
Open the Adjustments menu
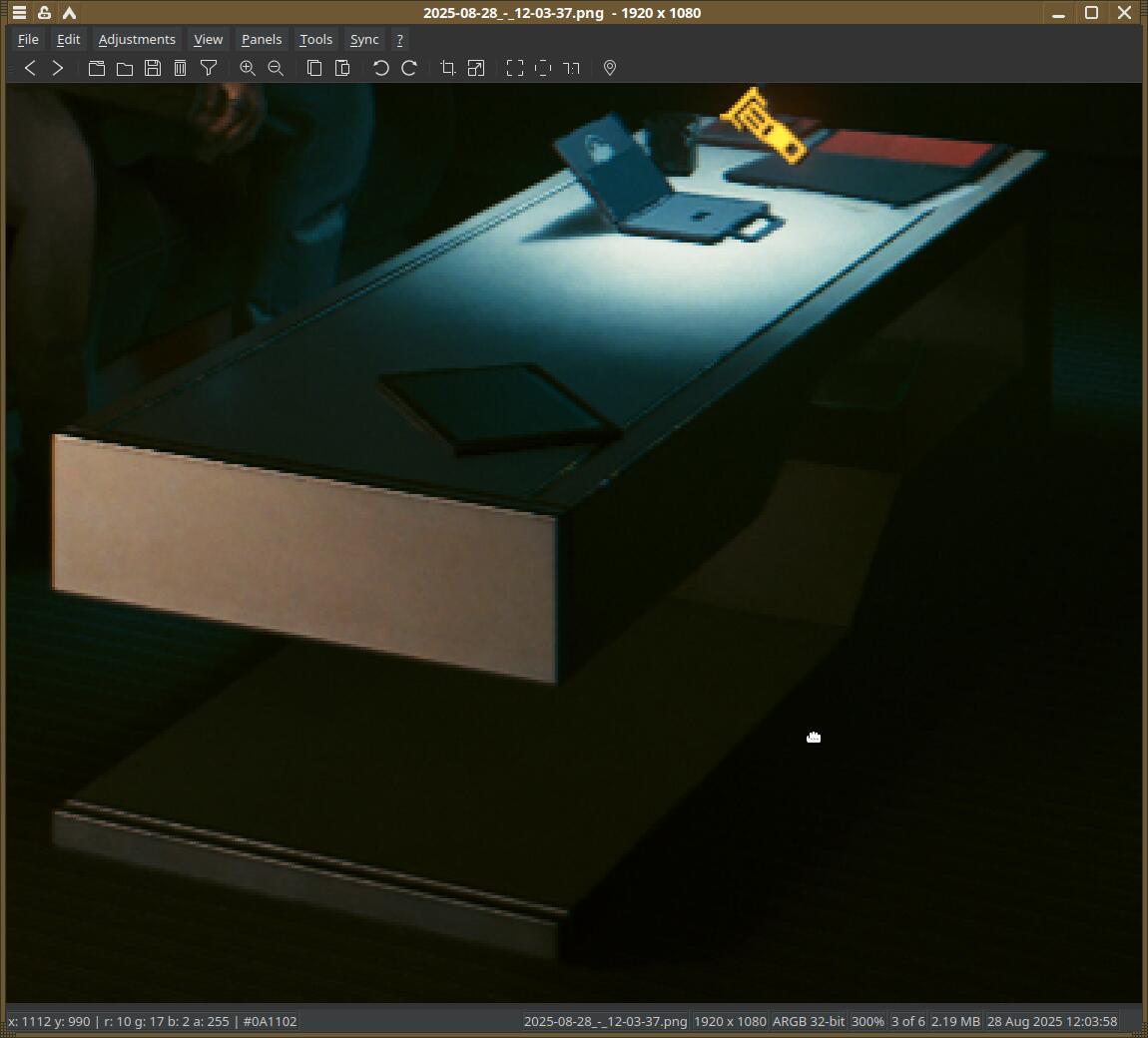pyautogui.click(x=137, y=40)
